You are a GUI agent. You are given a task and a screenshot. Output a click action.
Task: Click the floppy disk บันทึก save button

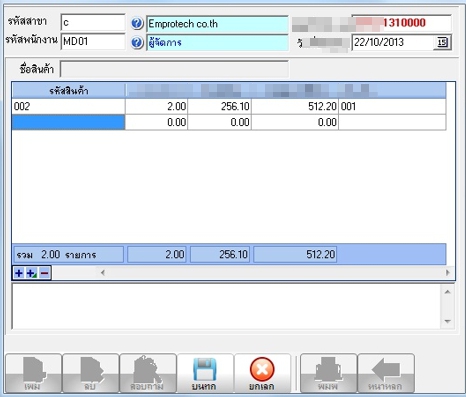(x=205, y=373)
